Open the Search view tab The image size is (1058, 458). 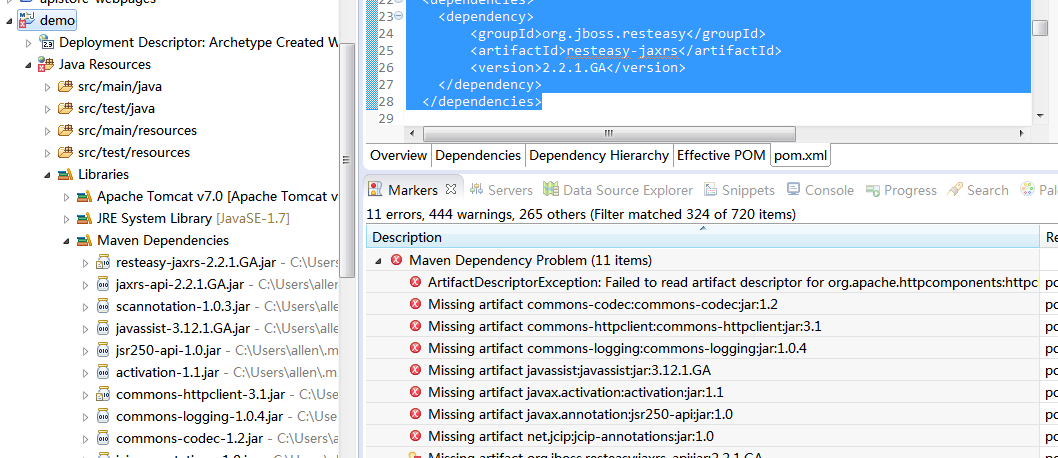pyautogui.click(x=978, y=190)
